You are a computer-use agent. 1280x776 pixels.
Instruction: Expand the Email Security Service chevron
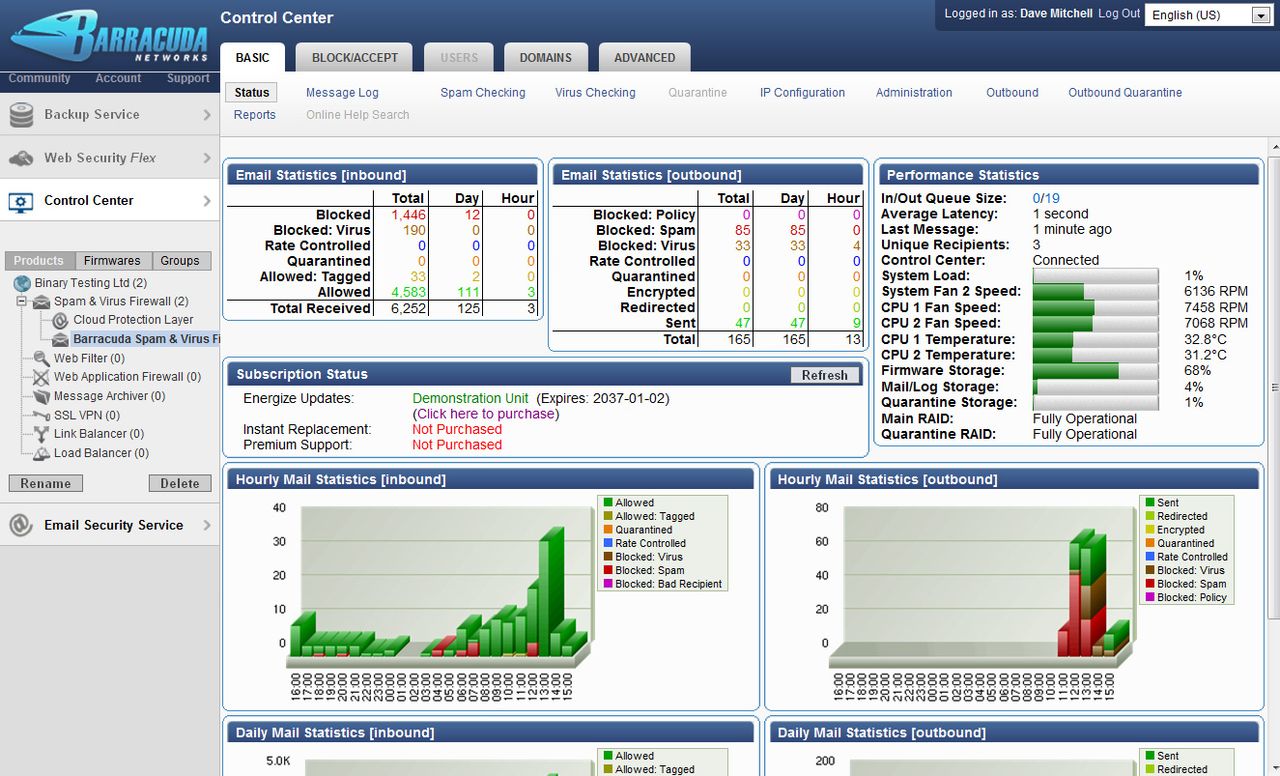tap(207, 525)
